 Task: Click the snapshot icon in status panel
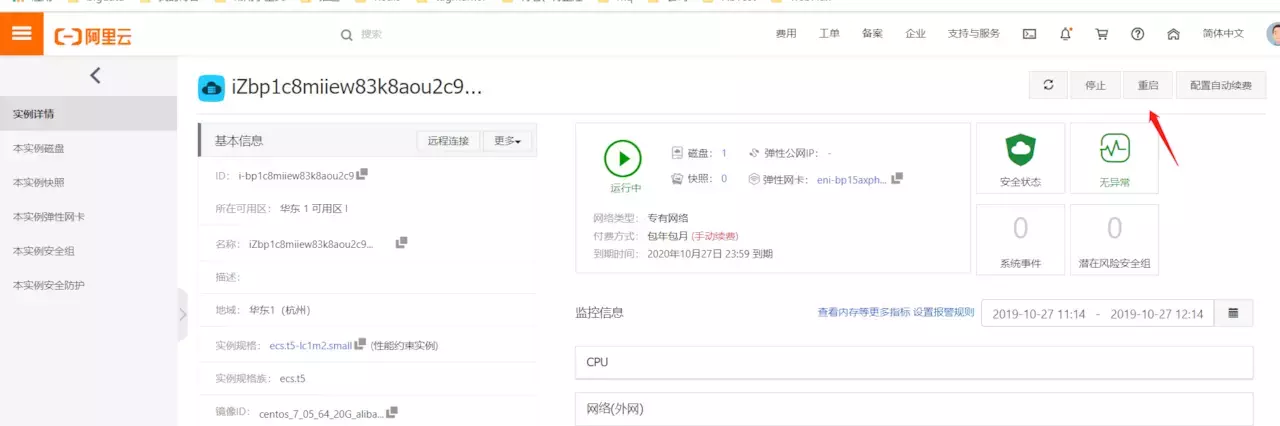coord(678,178)
